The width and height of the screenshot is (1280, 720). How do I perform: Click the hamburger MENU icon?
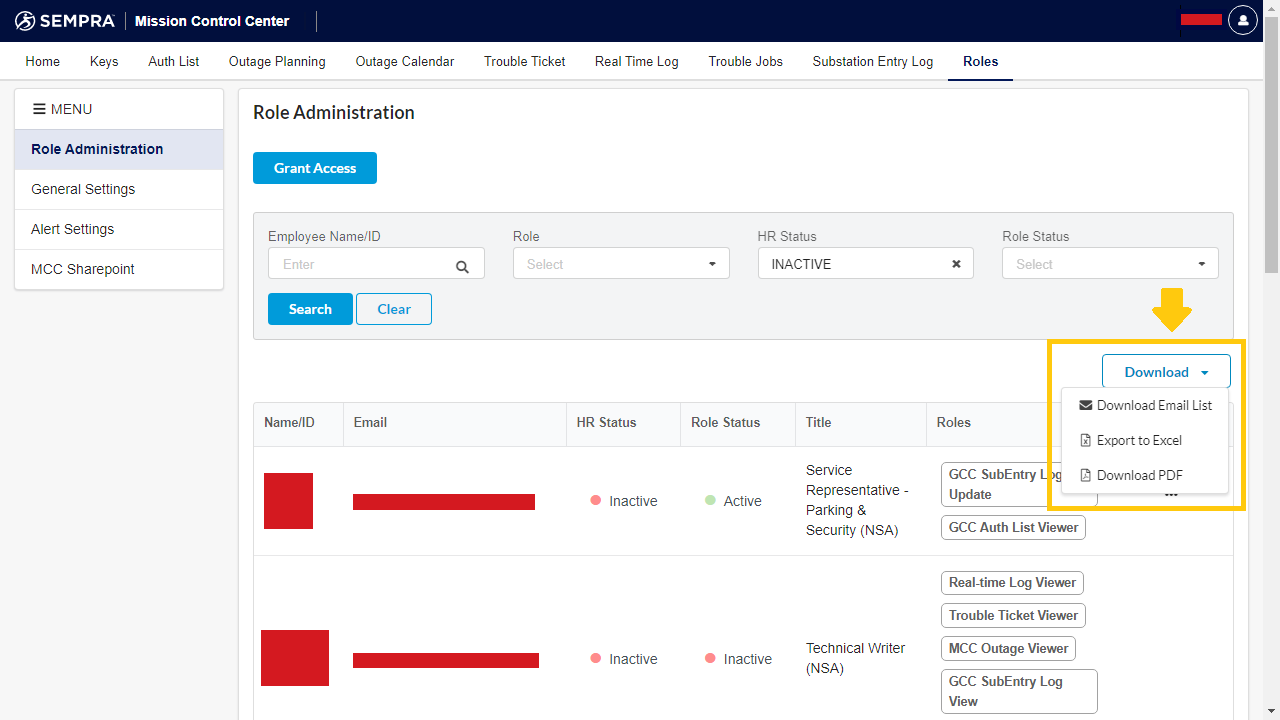[x=39, y=109]
